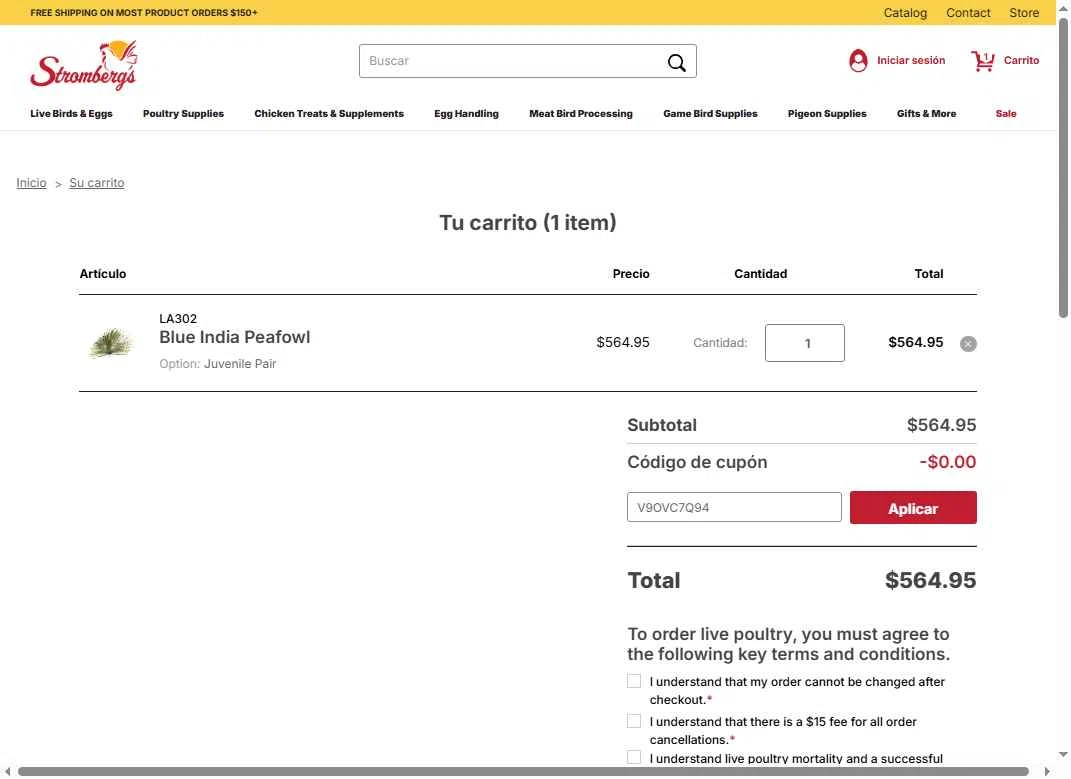Screen dimensions: 1071x779
Task: Click the Store link
Action: click(x=1024, y=13)
